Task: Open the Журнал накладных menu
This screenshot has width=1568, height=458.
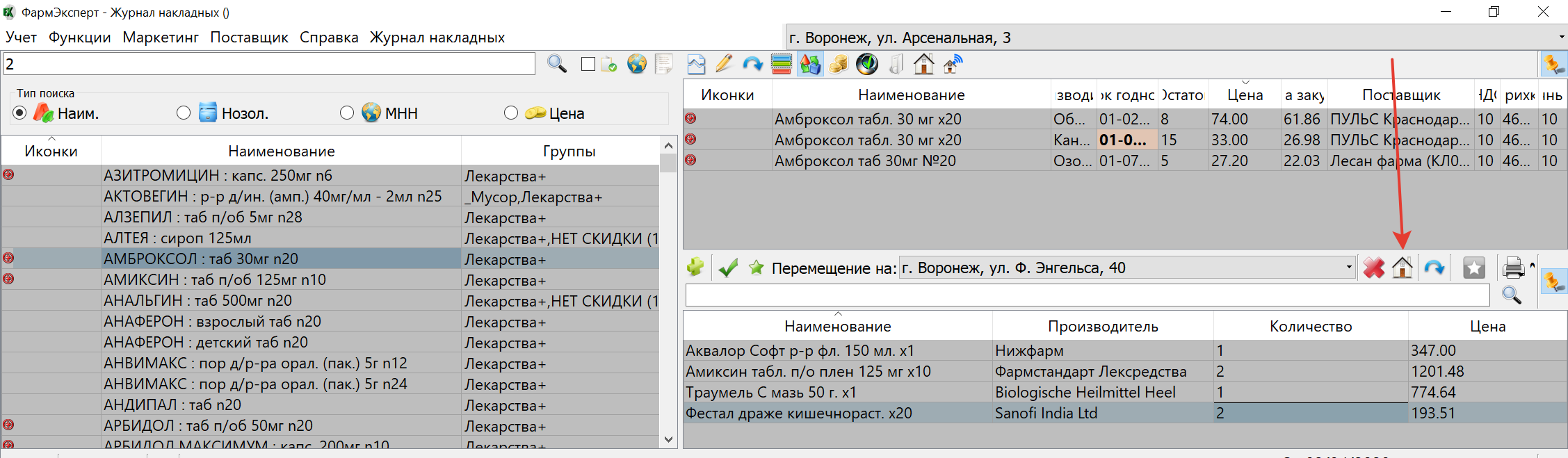Action: (x=437, y=38)
